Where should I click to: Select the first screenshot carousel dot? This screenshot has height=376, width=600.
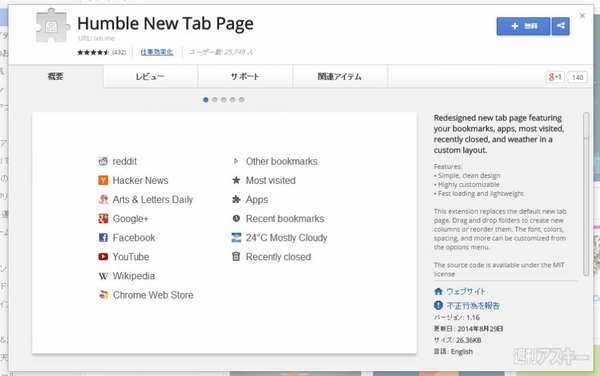click(206, 100)
